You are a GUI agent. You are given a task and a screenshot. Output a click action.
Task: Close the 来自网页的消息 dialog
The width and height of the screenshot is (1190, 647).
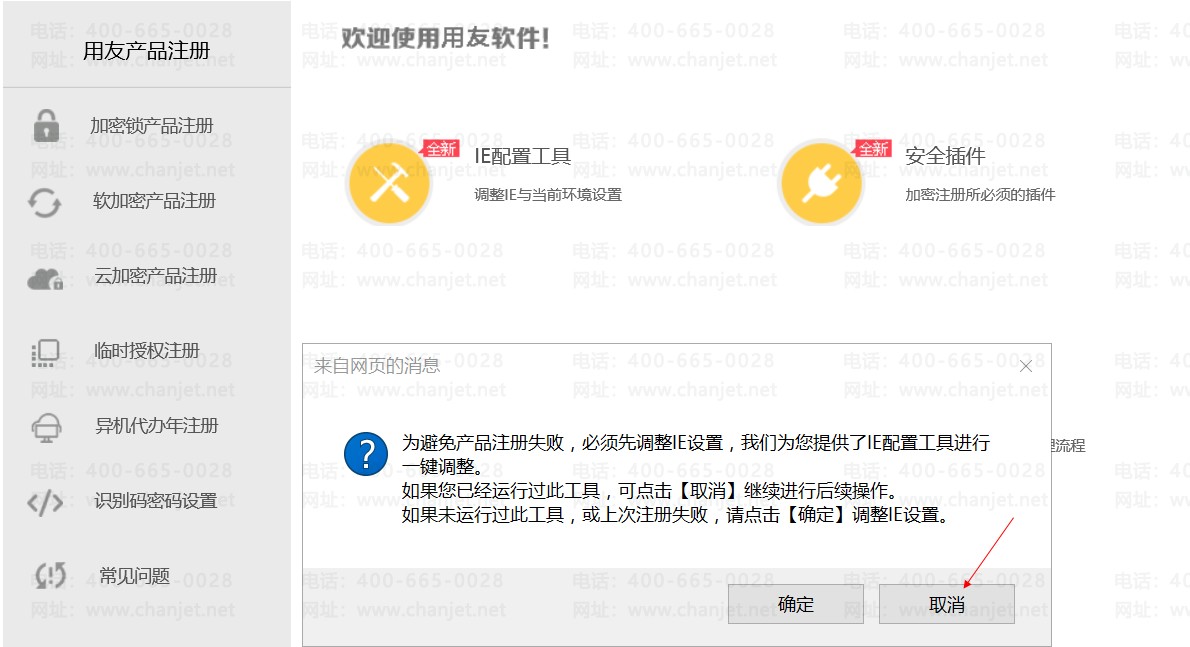tap(1025, 366)
